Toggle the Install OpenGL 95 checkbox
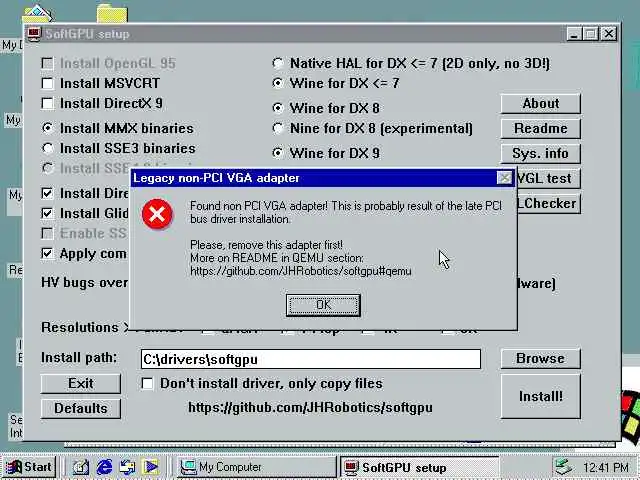This screenshot has width=640, height=480. (x=47, y=63)
